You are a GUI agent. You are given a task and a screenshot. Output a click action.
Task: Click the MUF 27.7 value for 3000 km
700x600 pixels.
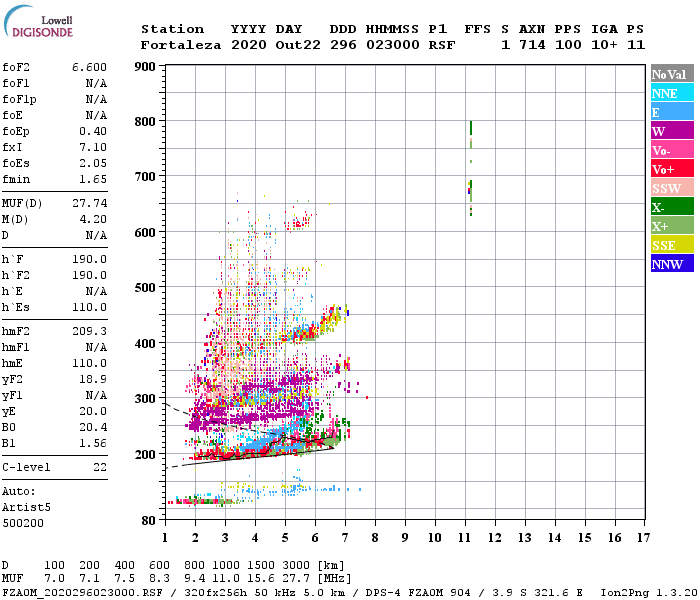tap(296, 579)
